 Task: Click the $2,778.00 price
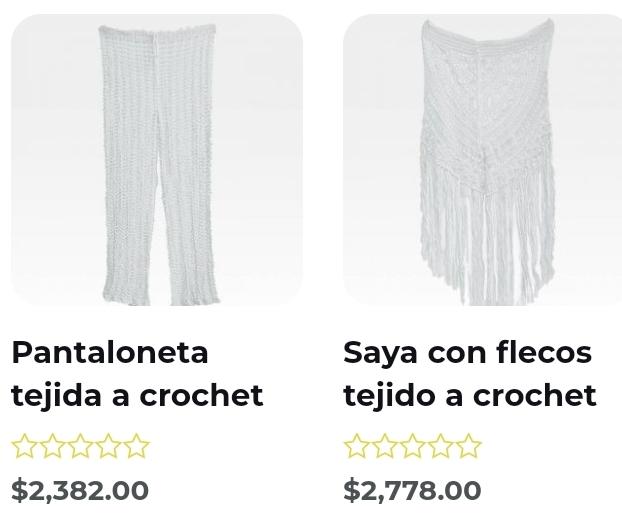tap(412, 490)
